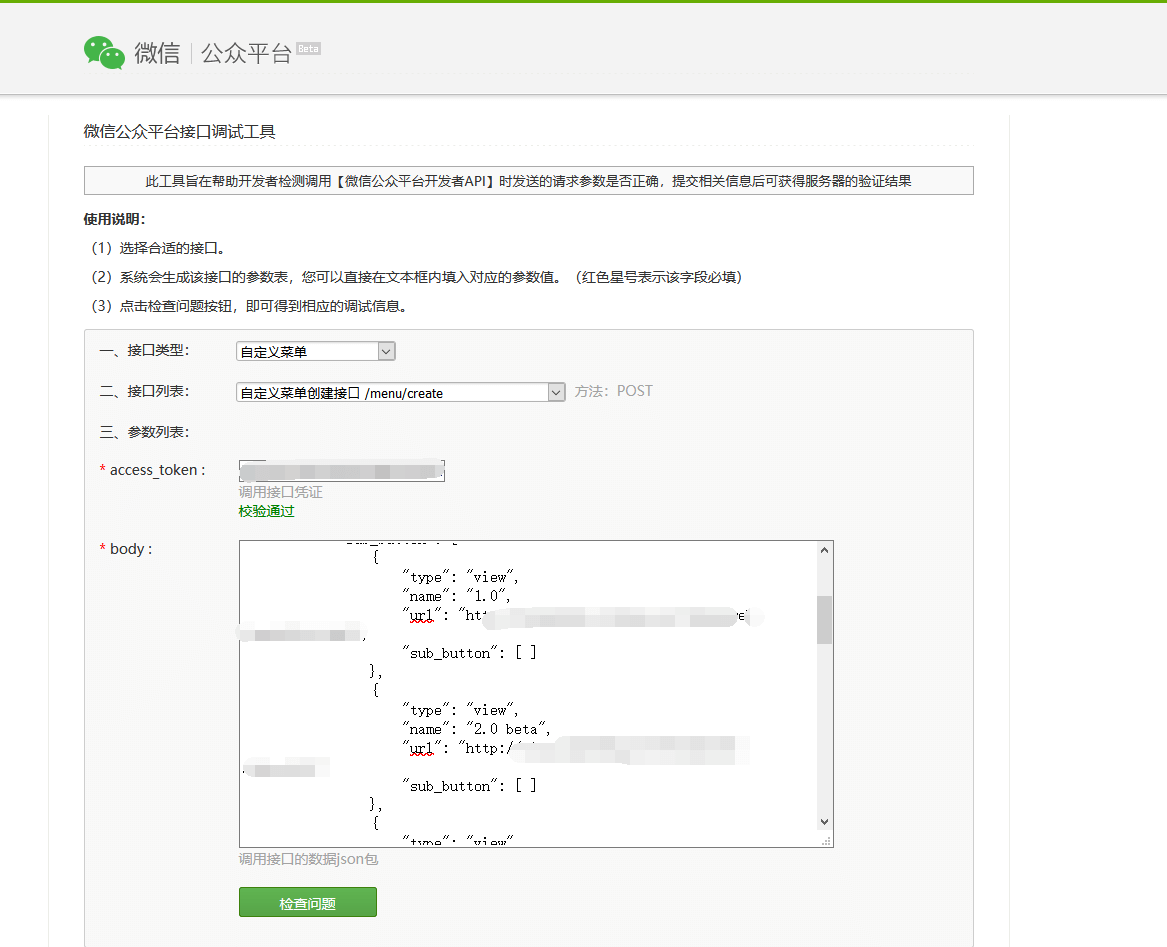Click the 调用接口凭证 hint under access_token
1167x947 pixels.
tap(280, 493)
